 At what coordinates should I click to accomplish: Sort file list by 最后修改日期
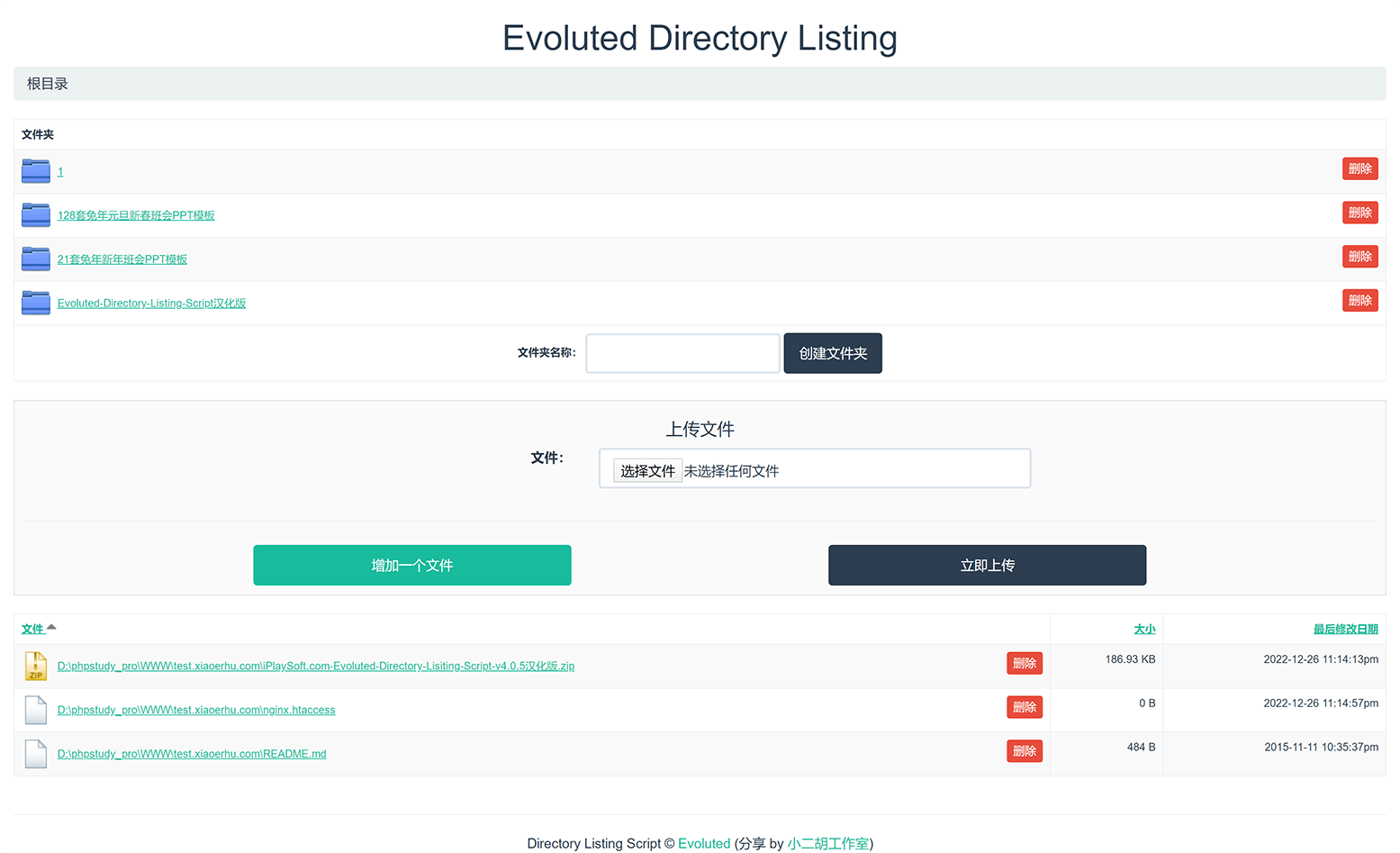[1345, 630]
